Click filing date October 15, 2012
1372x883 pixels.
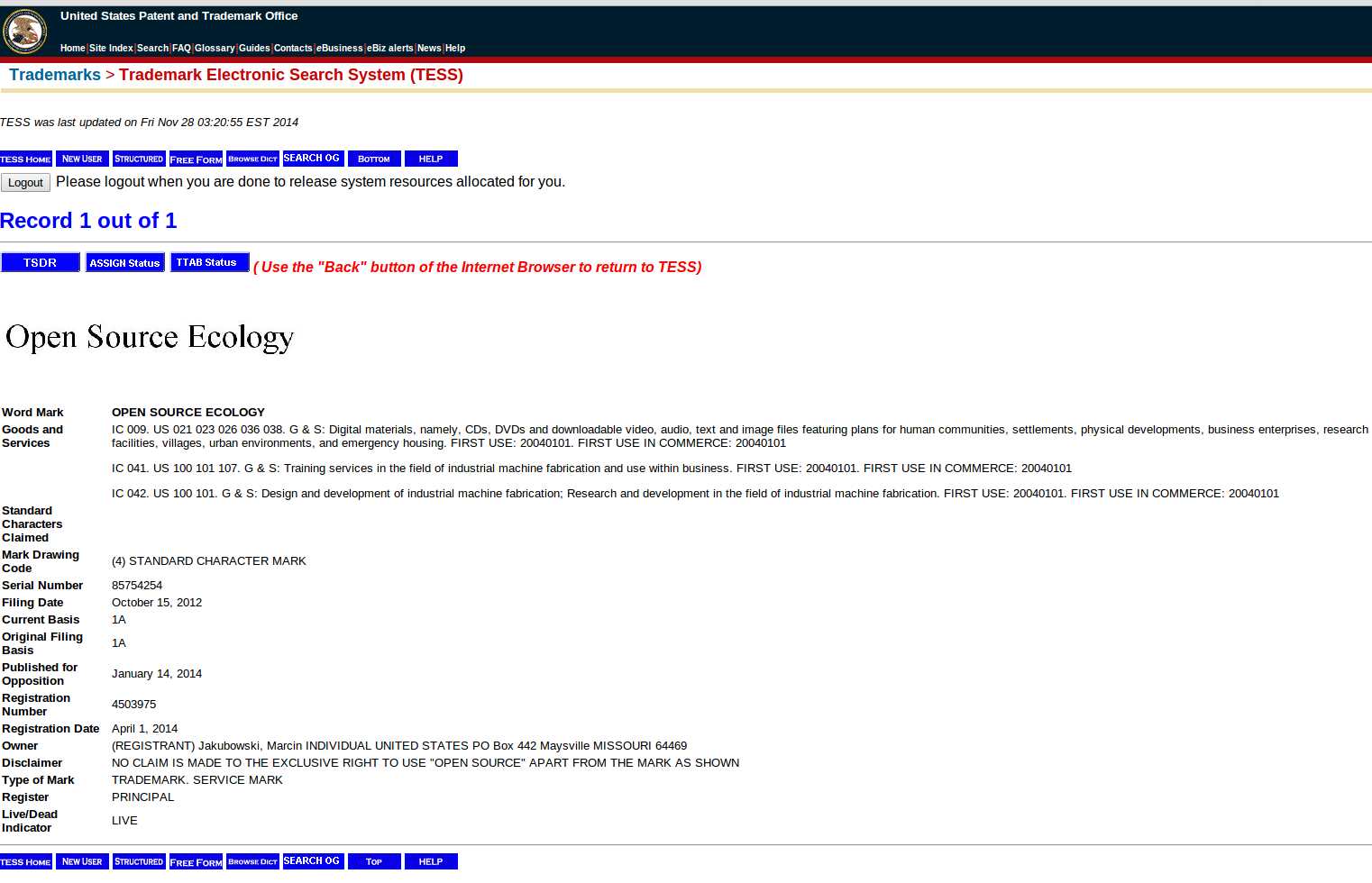157,603
